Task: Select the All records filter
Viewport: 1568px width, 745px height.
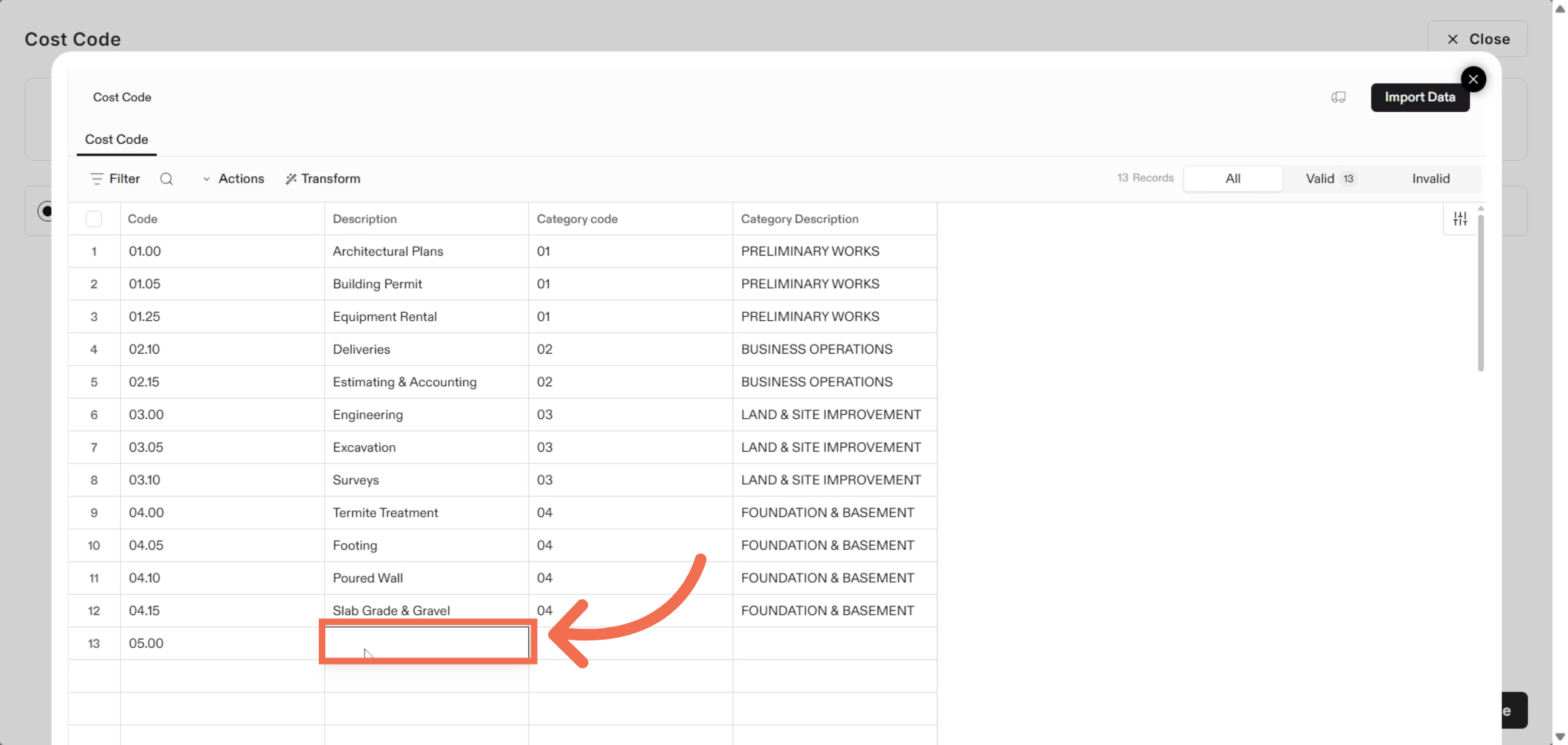Action: pos(1232,178)
